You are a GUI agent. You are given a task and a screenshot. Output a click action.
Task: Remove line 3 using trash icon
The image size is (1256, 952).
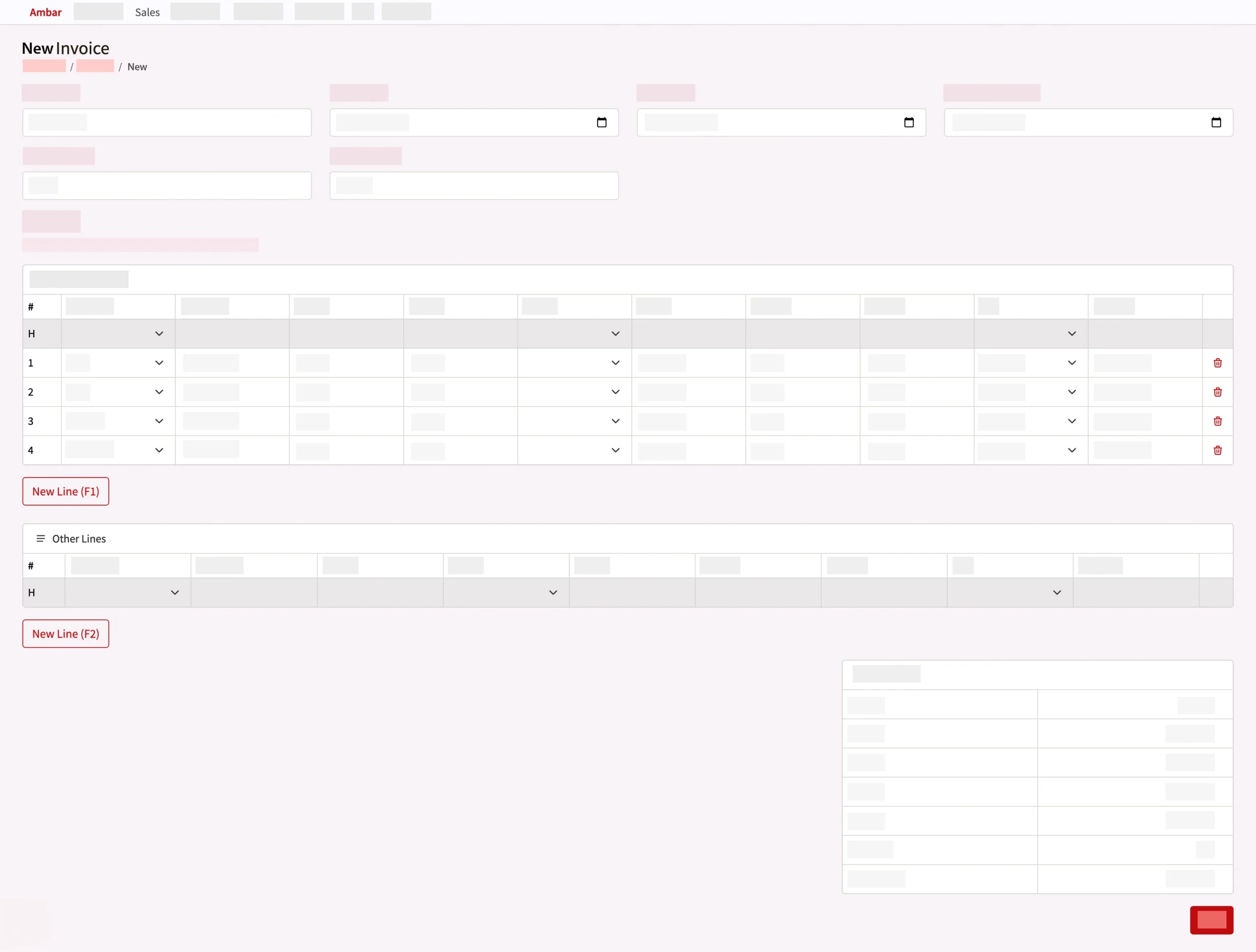1217,421
